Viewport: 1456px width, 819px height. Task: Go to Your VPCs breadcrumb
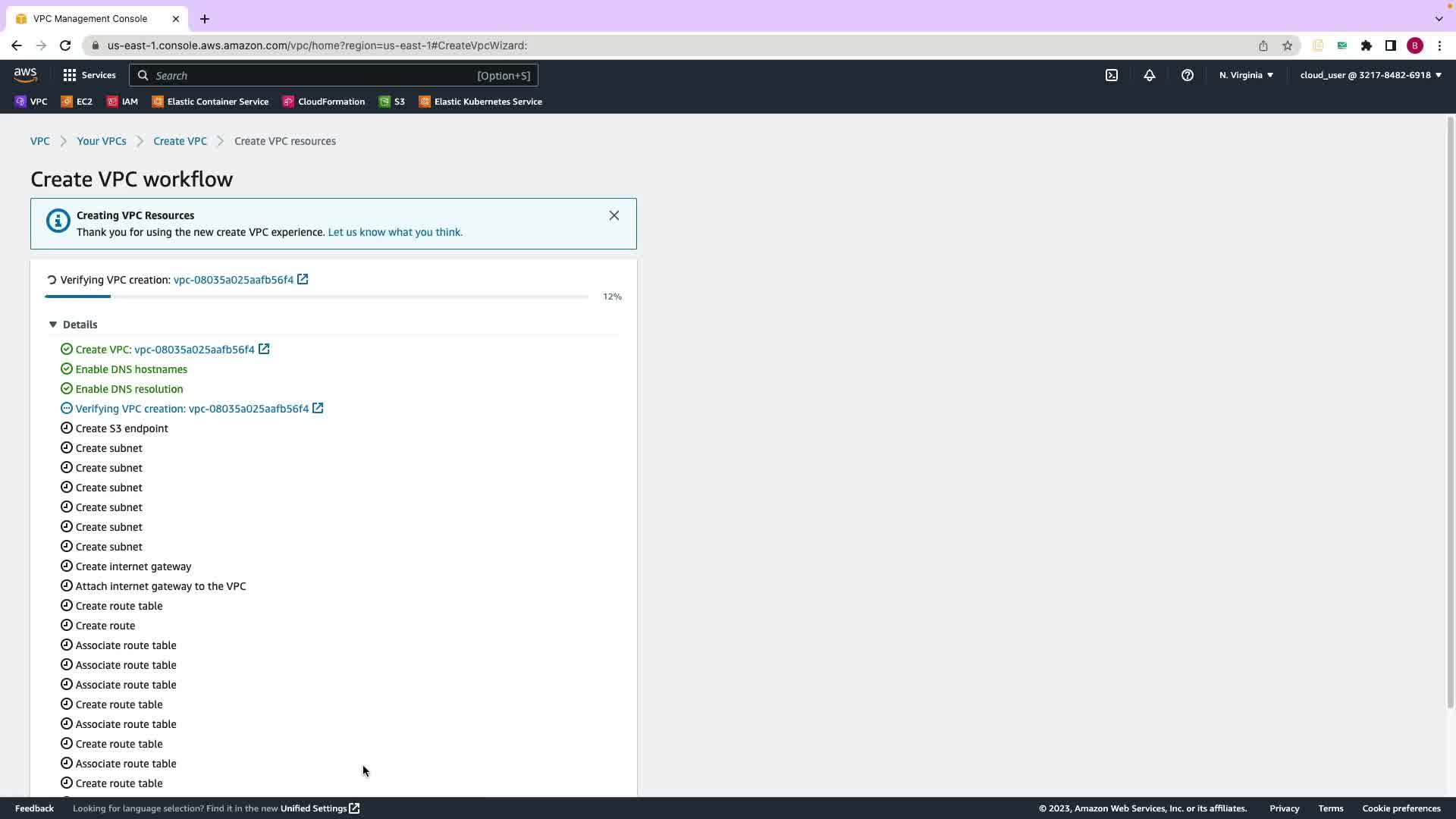(102, 141)
